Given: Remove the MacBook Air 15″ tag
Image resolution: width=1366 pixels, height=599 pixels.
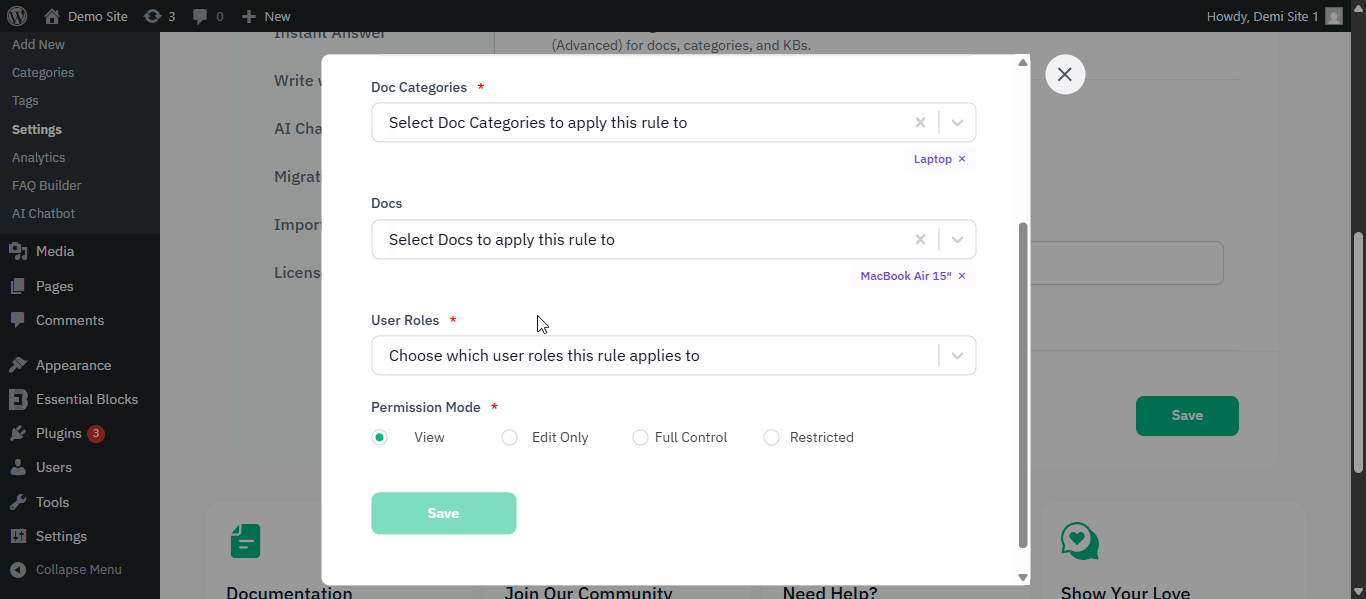Looking at the screenshot, I should pyautogui.click(x=962, y=276).
